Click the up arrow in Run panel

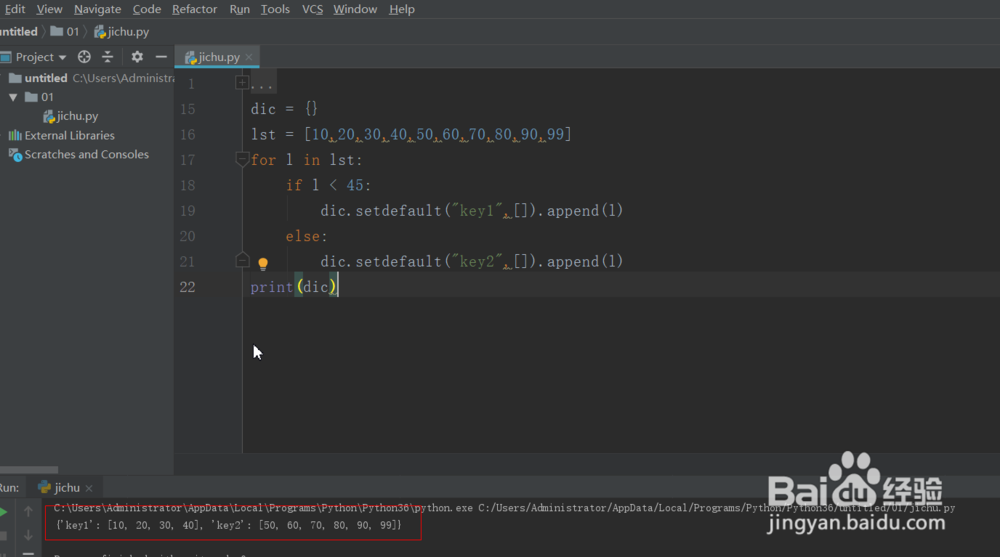(28, 511)
